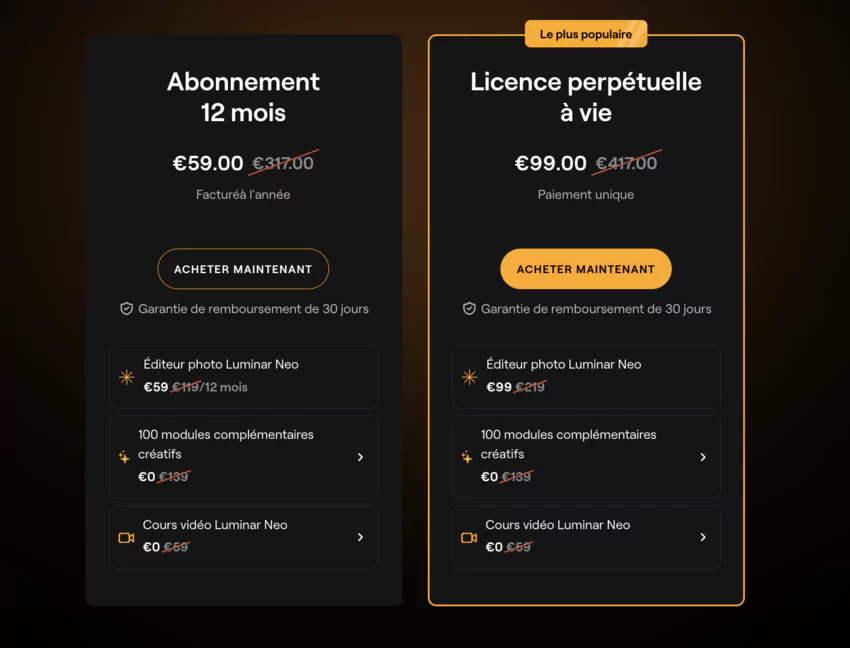Expand Cours vidéo details in the right card
850x648 pixels.
[x=703, y=537]
